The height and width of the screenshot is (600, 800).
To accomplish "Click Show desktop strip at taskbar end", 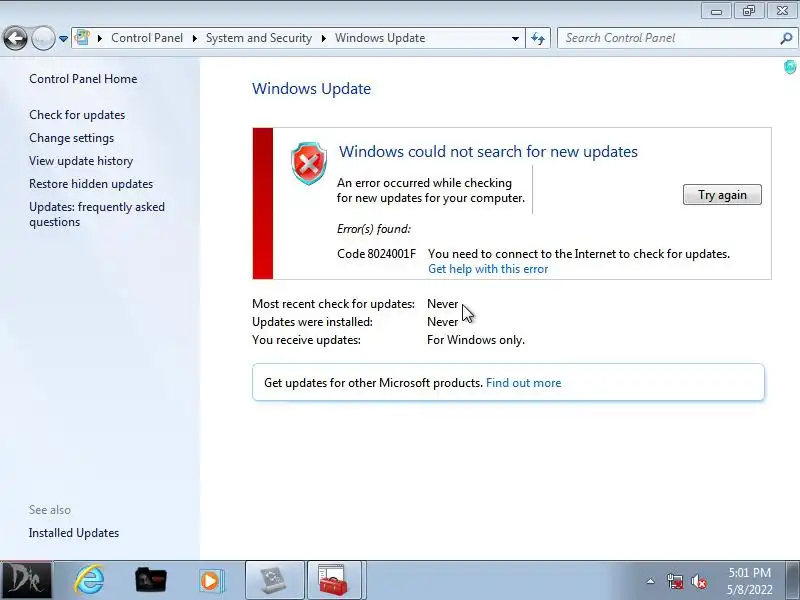I will [793, 580].
